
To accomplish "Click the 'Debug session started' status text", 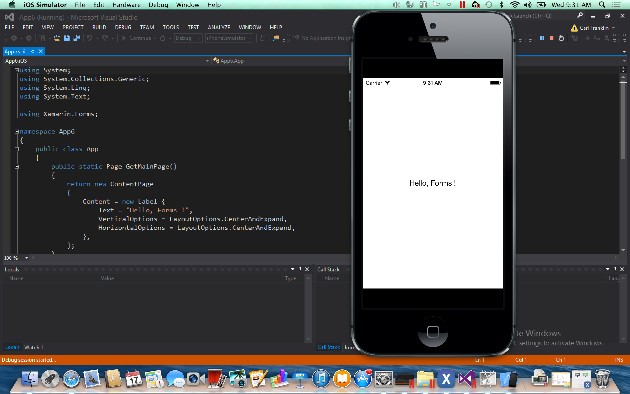I will [29, 360].
